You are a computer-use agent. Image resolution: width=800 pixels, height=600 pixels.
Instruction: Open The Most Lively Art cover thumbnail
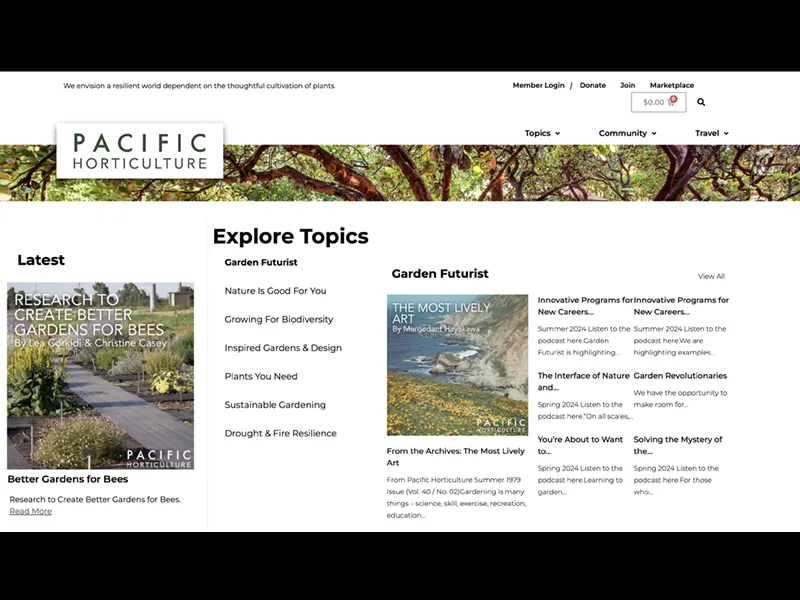(x=457, y=364)
